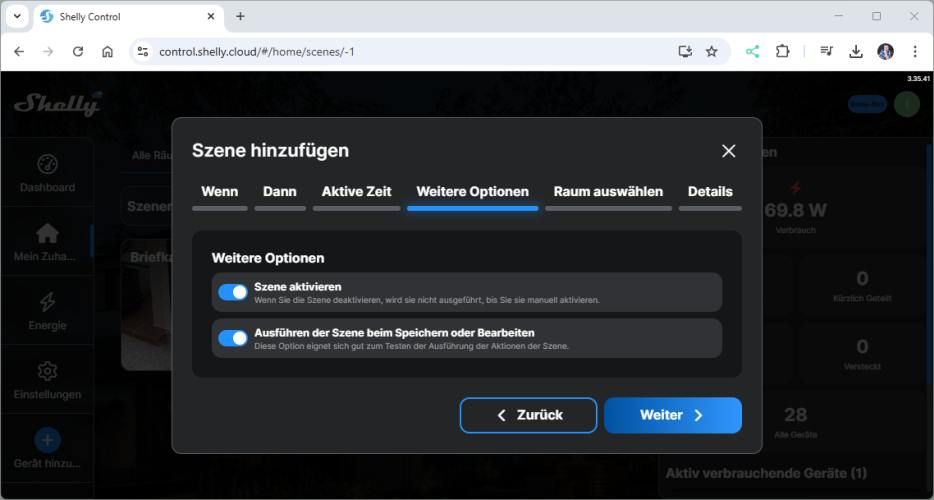Open the Energie lightning icon
This screenshot has height=500, width=934.
click(47, 302)
